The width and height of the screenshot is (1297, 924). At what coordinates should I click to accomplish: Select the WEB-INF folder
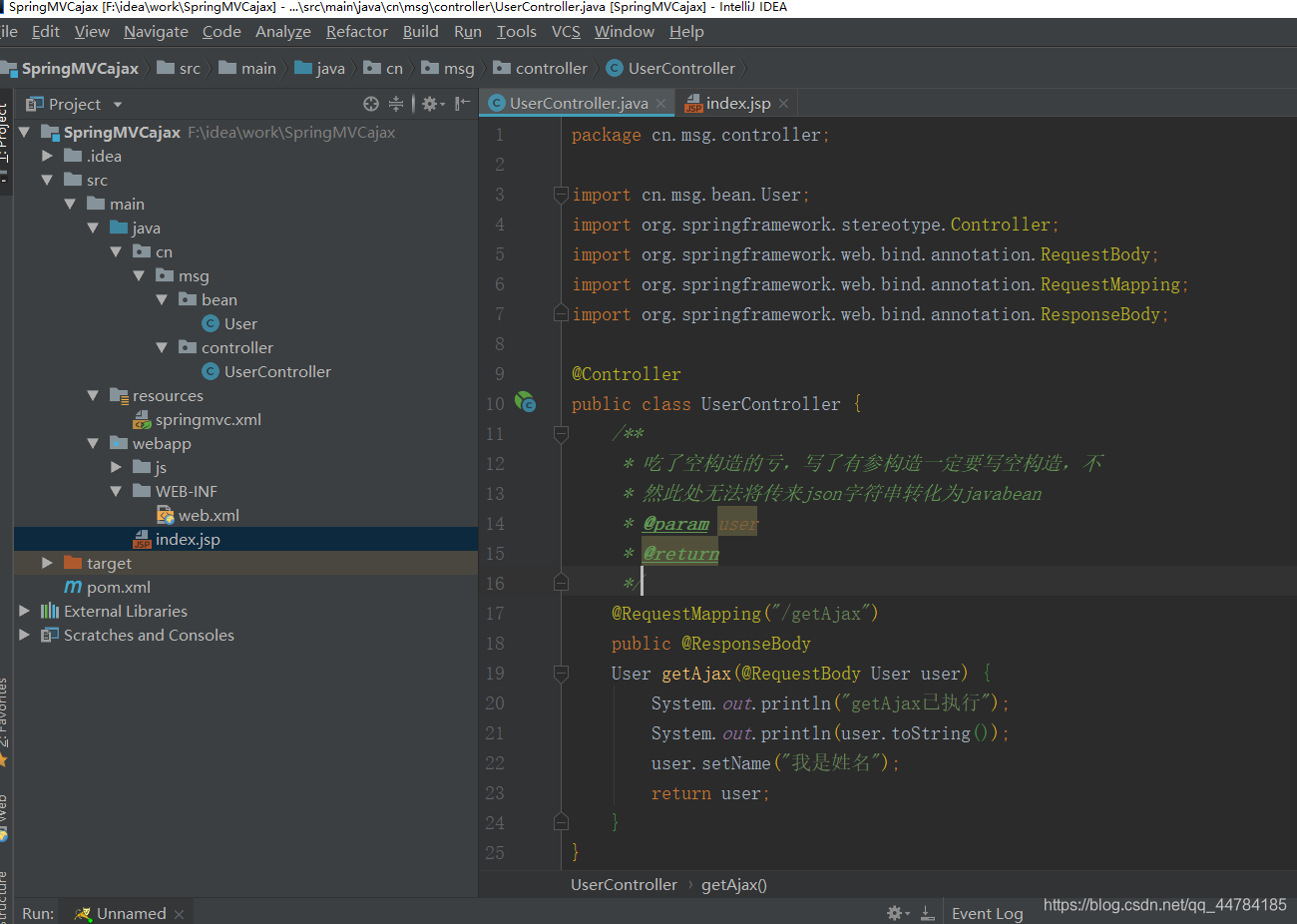(x=176, y=491)
